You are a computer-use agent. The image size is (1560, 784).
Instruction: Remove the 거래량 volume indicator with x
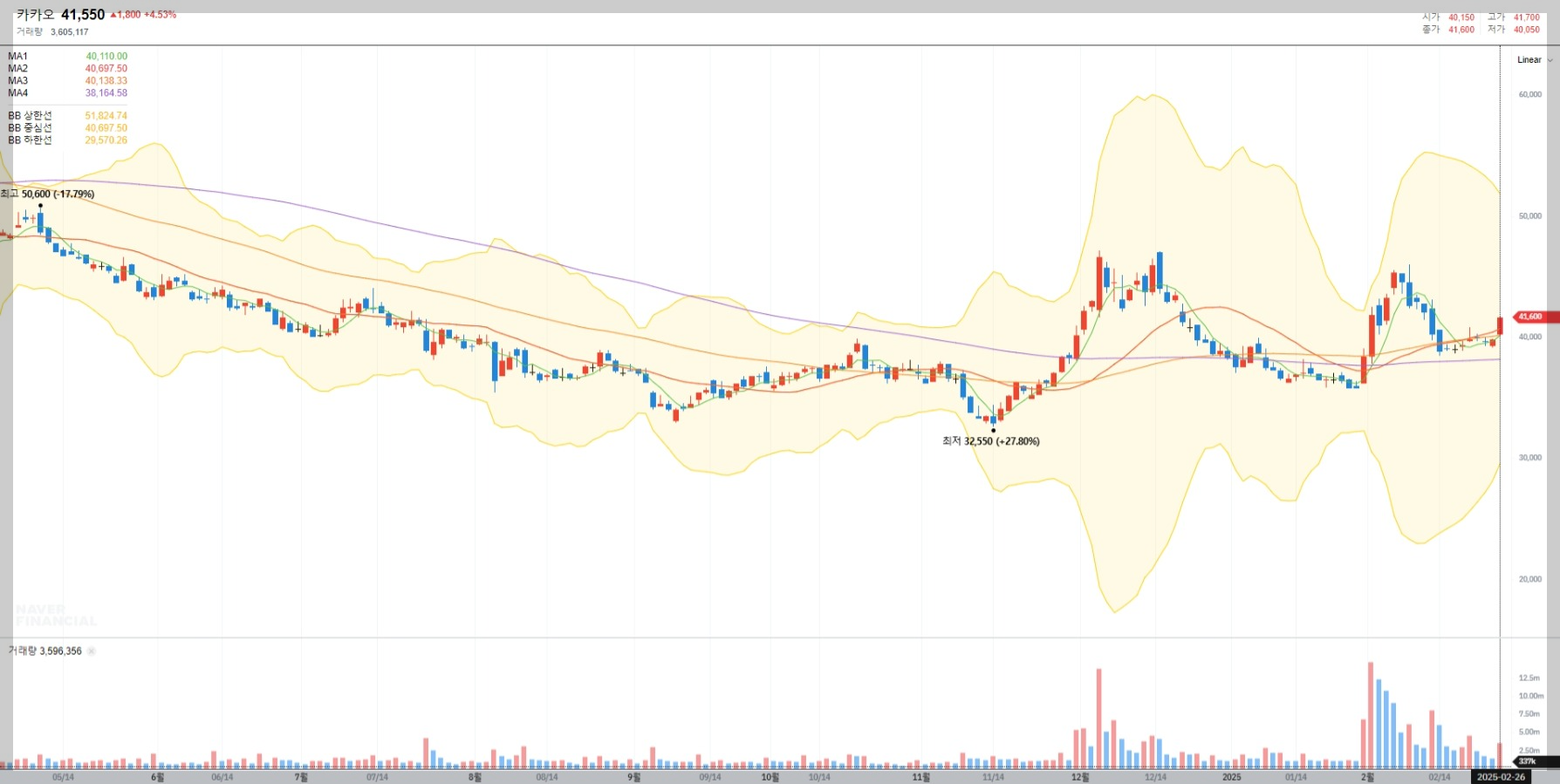coord(92,651)
